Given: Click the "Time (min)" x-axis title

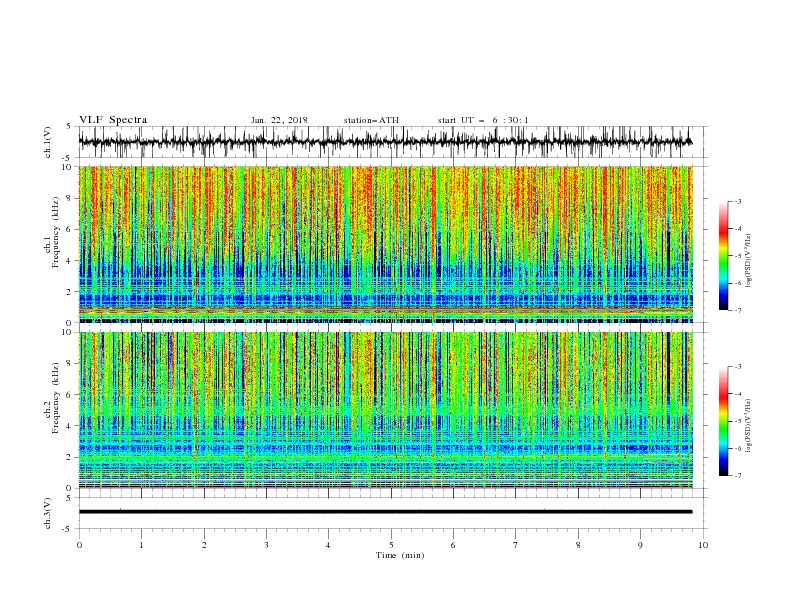Looking at the screenshot, I should click(400, 555).
